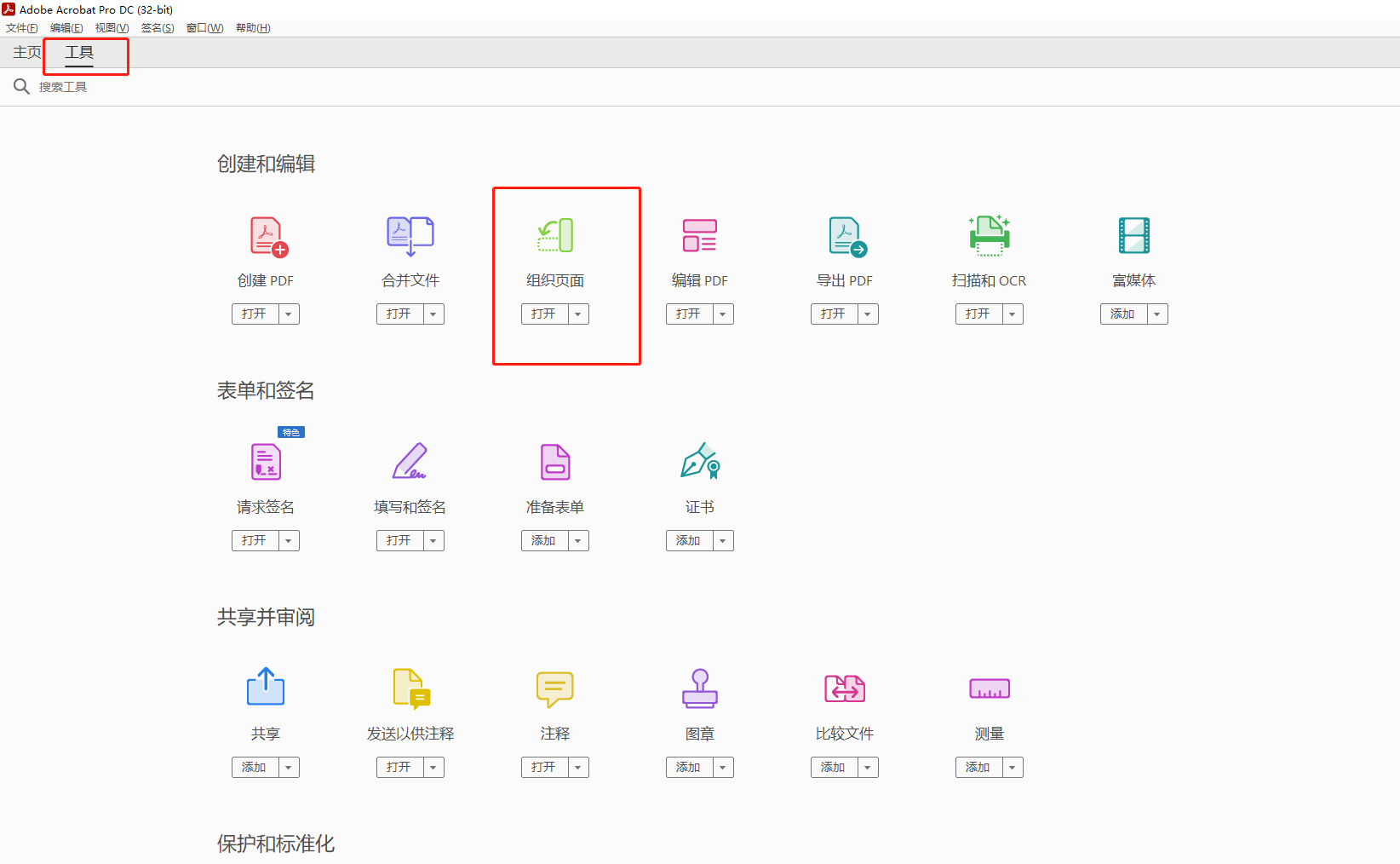1400x864 pixels.
Task: Expand the dropdown arrow for 证书
Action: 723,541
